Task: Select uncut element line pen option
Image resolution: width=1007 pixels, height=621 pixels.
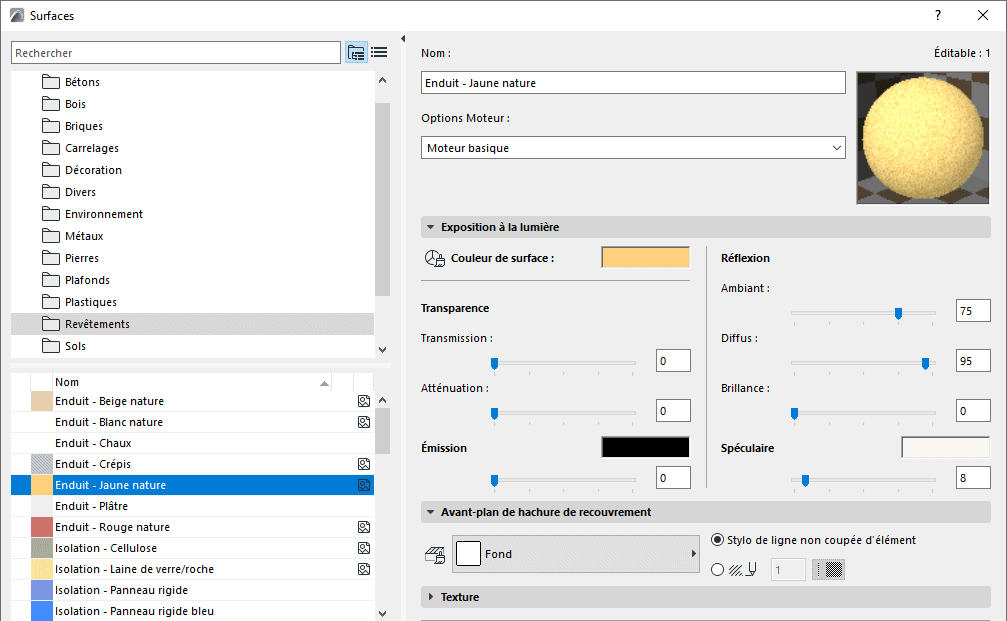Action: pos(717,540)
